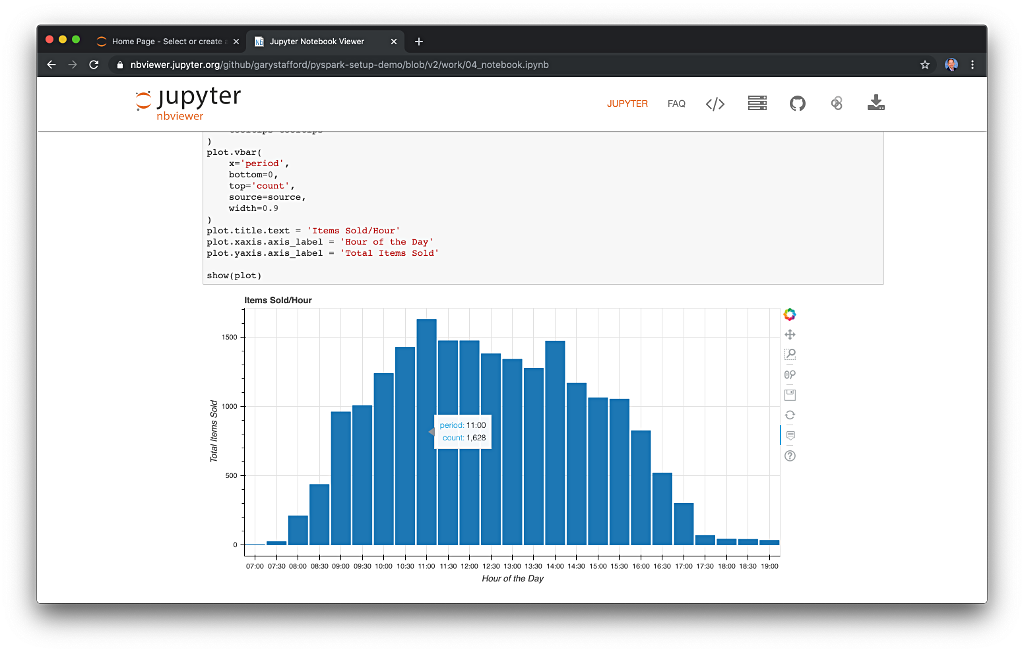1024x652 pixels.
Task: Open the Chrome three-dot menu
Action: pos(972,65)
